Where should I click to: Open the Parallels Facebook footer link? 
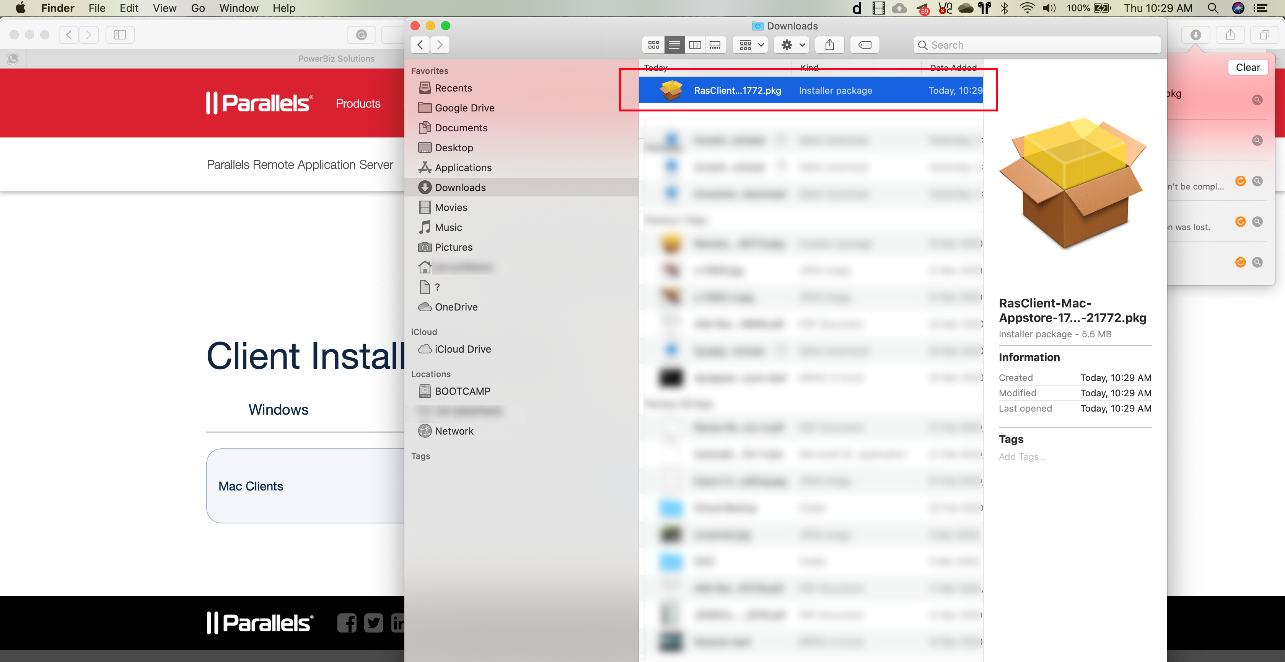[x=347, y=623]
